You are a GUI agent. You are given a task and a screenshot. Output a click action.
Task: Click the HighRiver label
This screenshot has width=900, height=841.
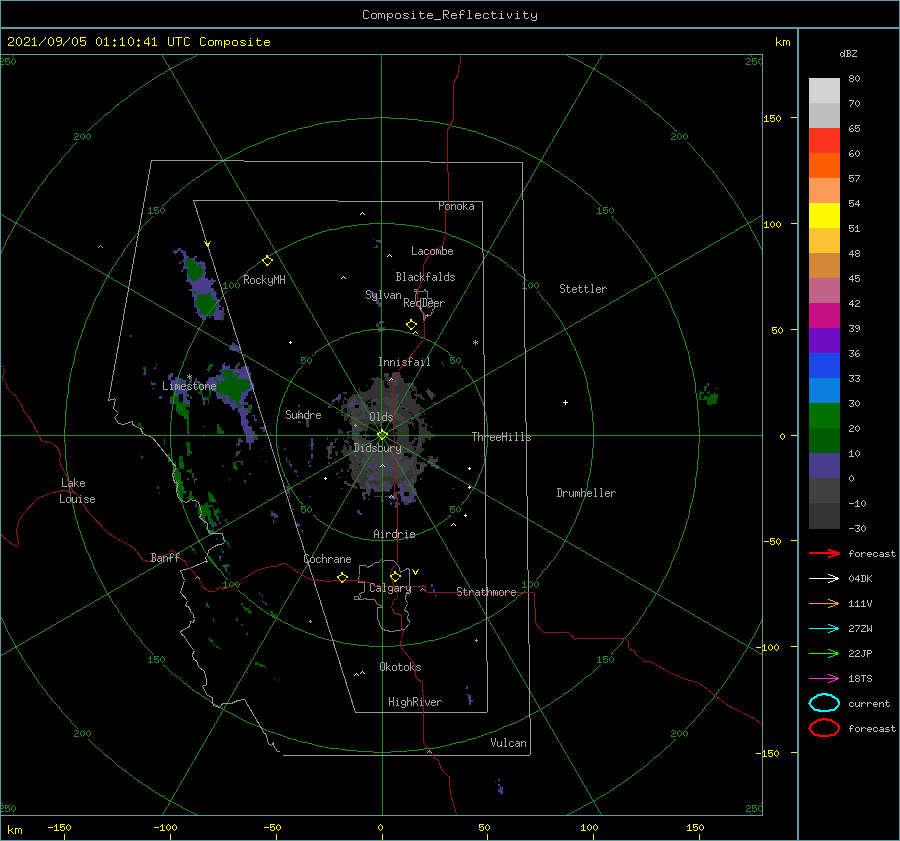pos(415,702)
